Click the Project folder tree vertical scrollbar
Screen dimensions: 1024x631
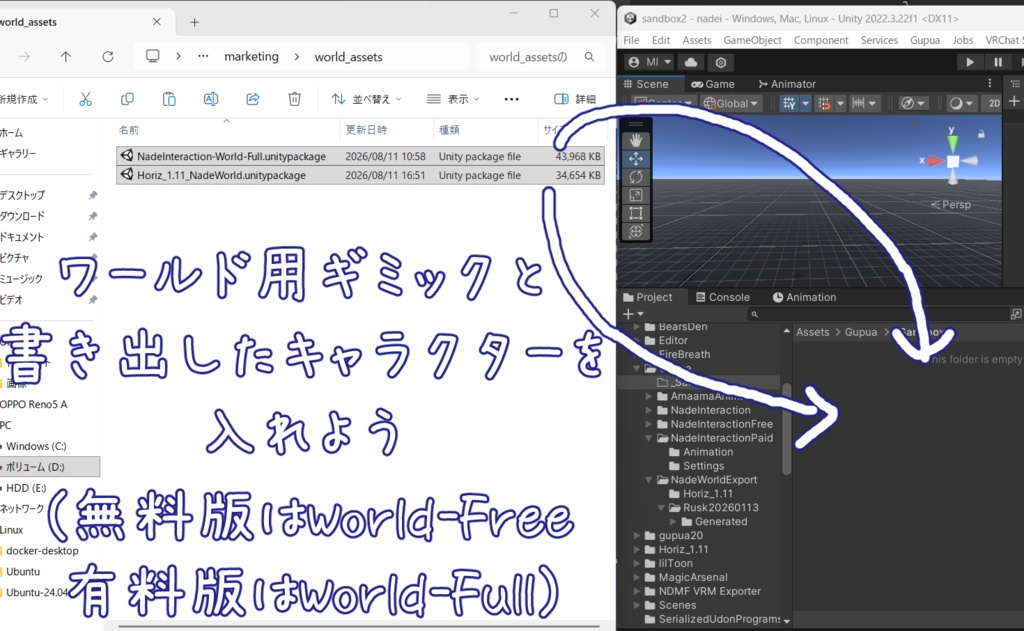tap(786, 428)
